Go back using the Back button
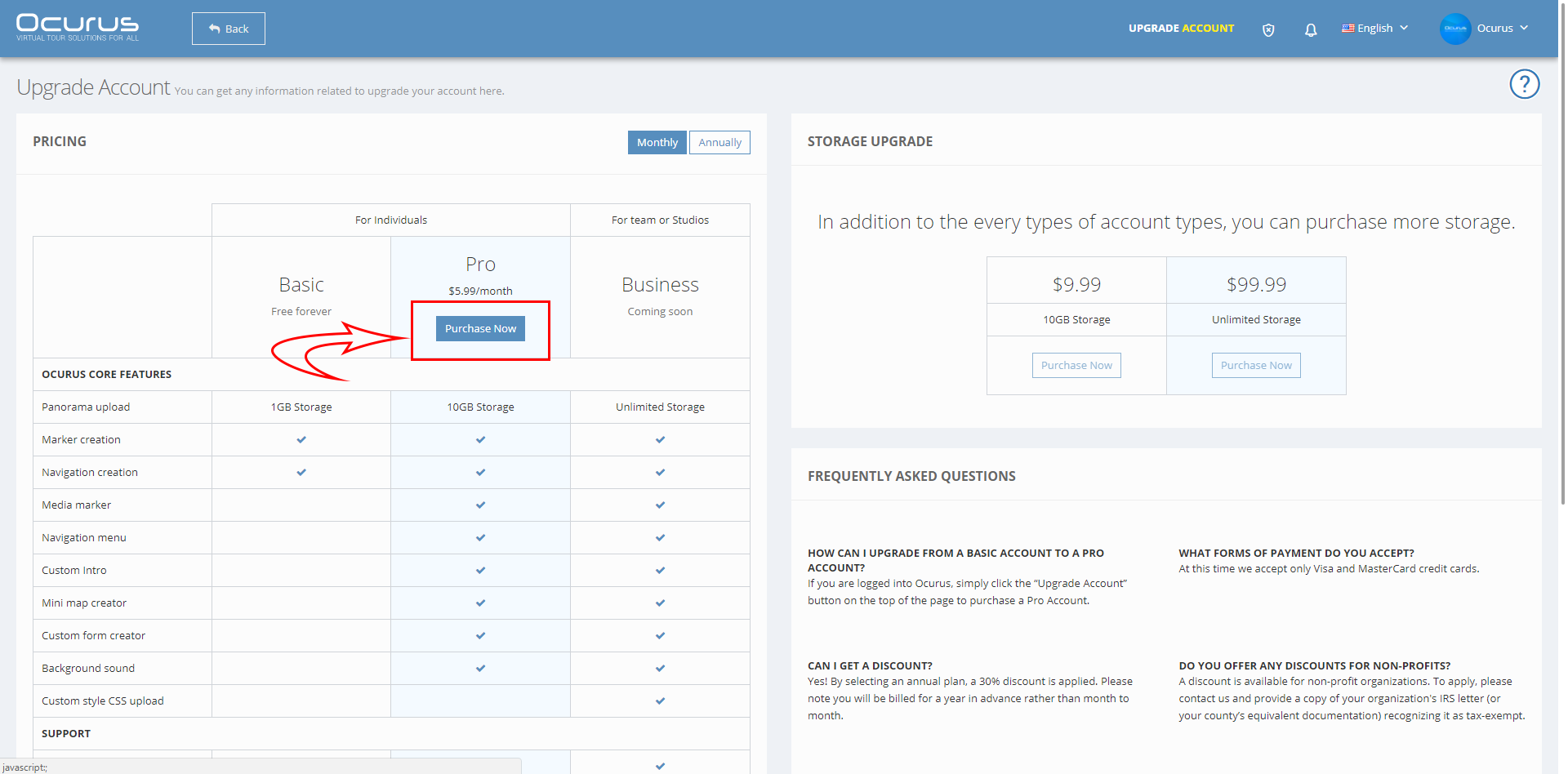 (229, 29)
